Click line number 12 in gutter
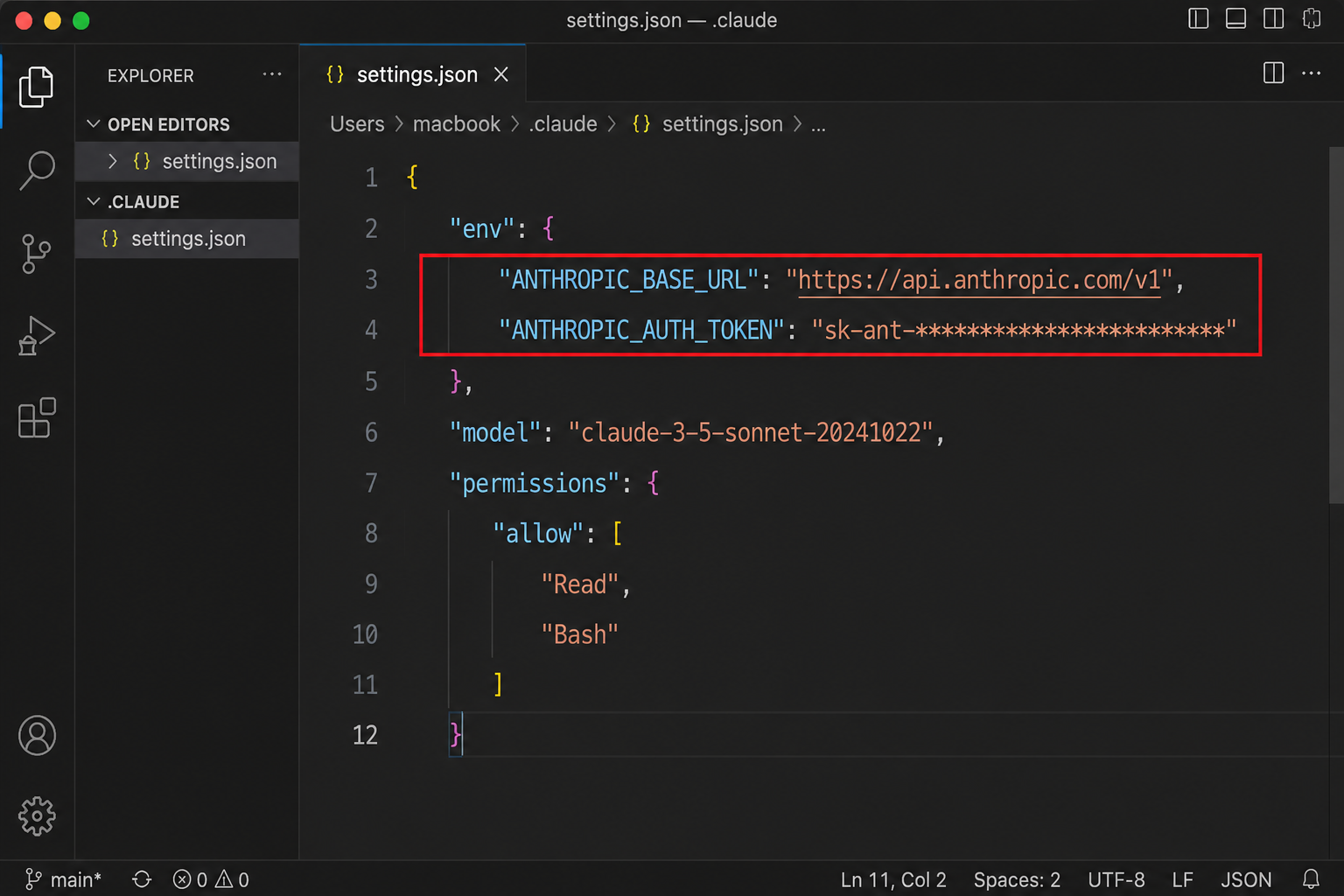Viewport: 1344px width, 896px height. click(365, 735)
